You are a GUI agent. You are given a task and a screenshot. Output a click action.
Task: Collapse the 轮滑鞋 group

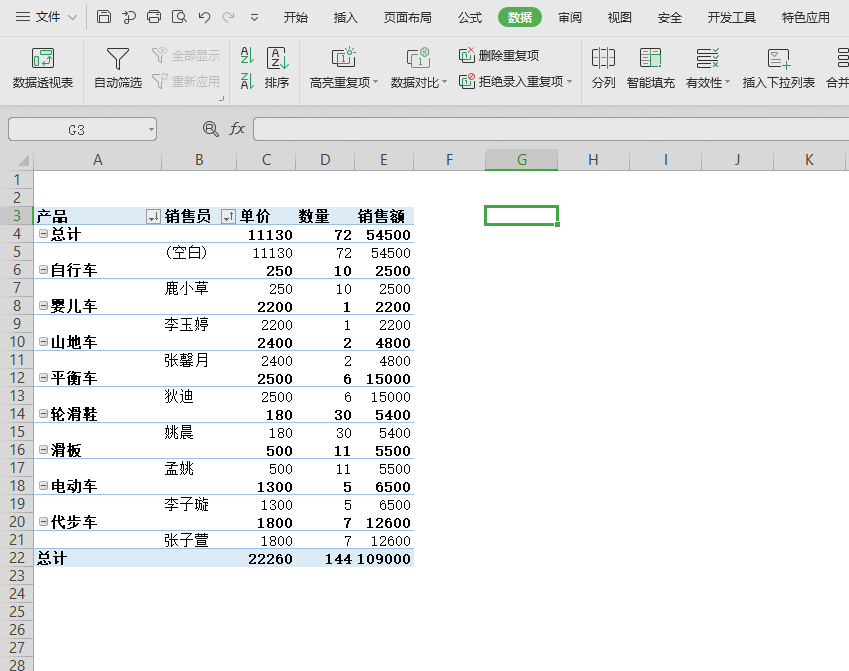pyautogui.click(x=43, y=414)
